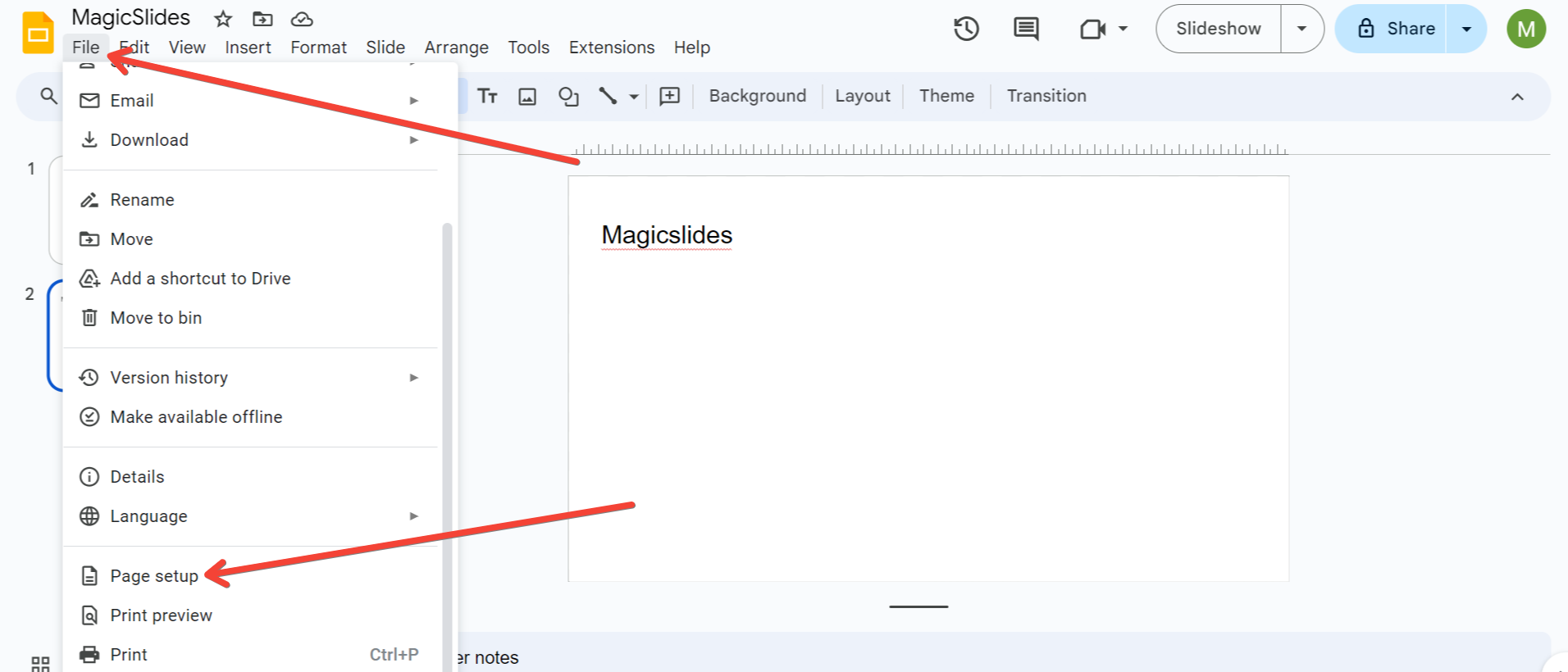The width and height of the screenshot is (1568, 672).
Task: Click the Magicslides text on slide
Action: pyautogui.click(x=667, y=235)
